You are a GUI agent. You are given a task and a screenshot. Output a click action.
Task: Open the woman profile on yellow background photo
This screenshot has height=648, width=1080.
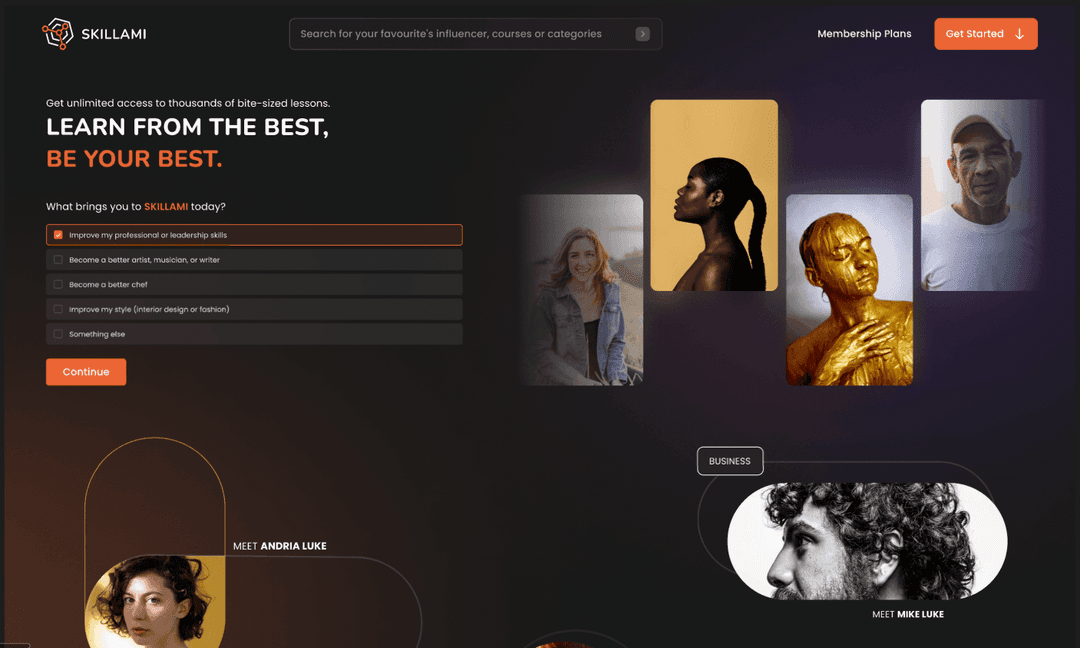coord(714,196)
